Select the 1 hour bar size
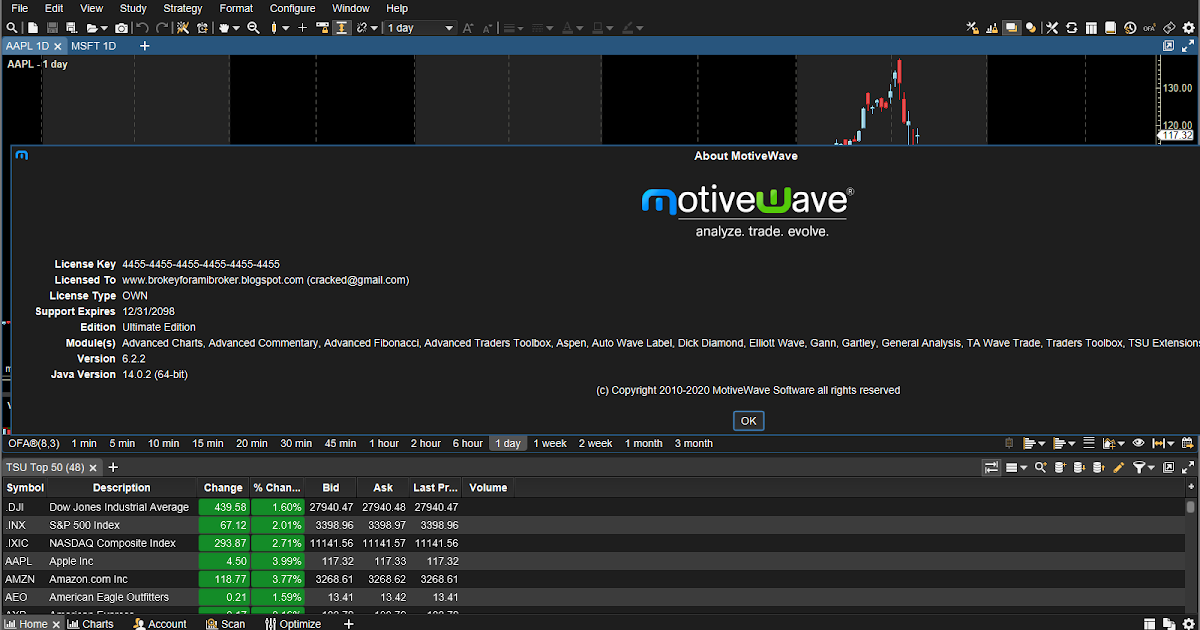Viewport: 1200px width, 630px height. 384,443
